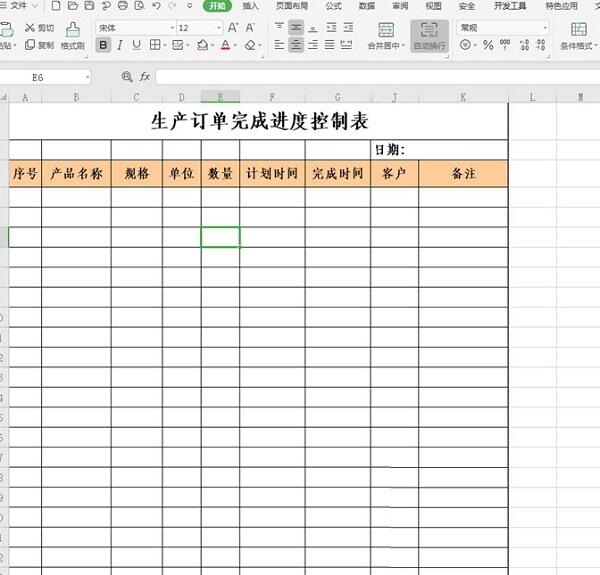This screenshot has height=575, width=600.
Task: Toggle Underline formatting
Action: [137, 45]
